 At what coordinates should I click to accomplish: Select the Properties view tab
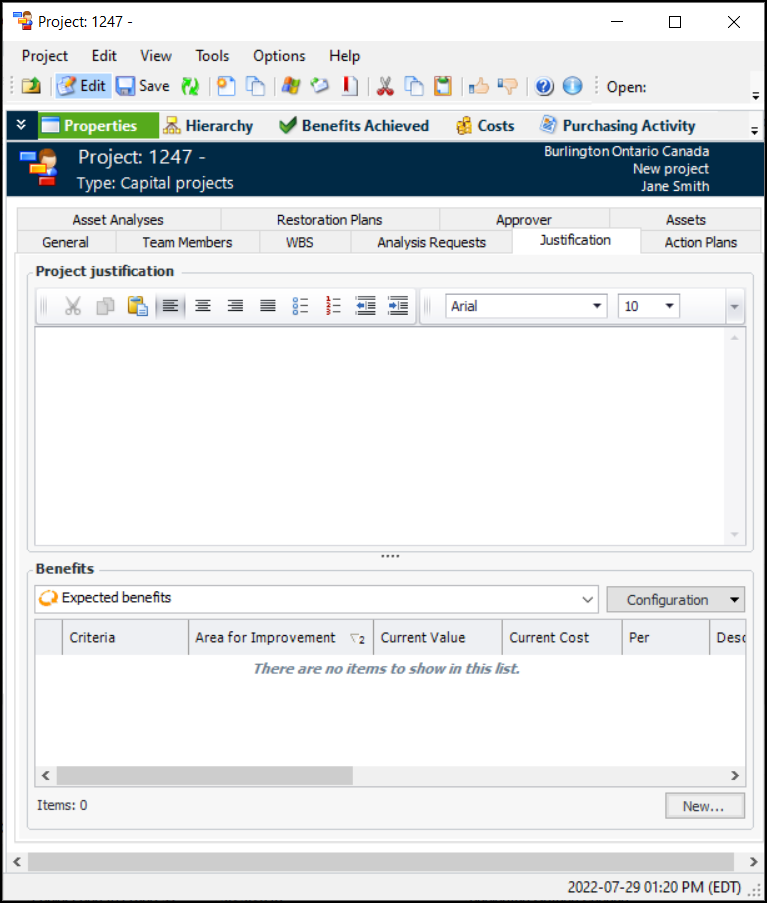tap(98, 126)
